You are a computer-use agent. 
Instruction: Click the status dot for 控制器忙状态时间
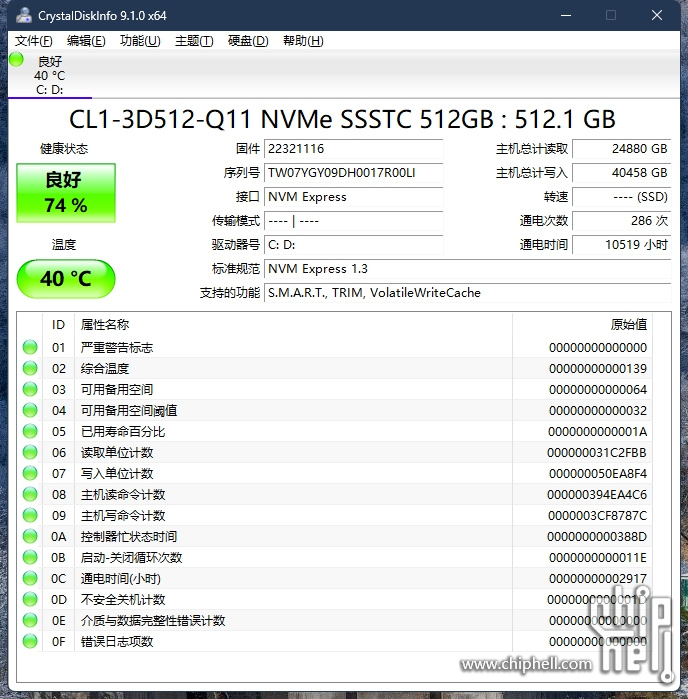click(x=30, y=536)
